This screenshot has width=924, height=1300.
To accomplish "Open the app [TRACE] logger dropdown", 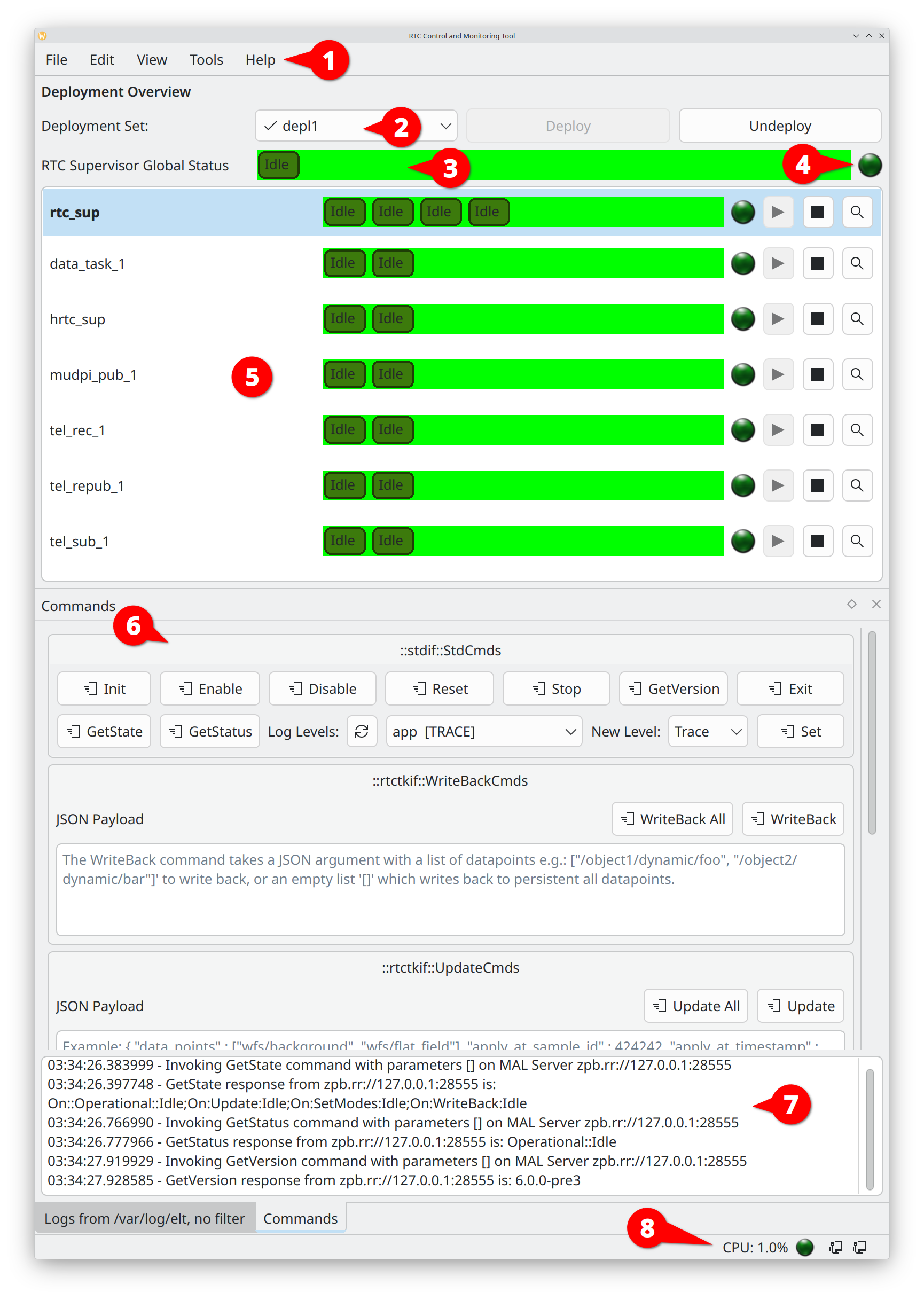I will 483,732.
